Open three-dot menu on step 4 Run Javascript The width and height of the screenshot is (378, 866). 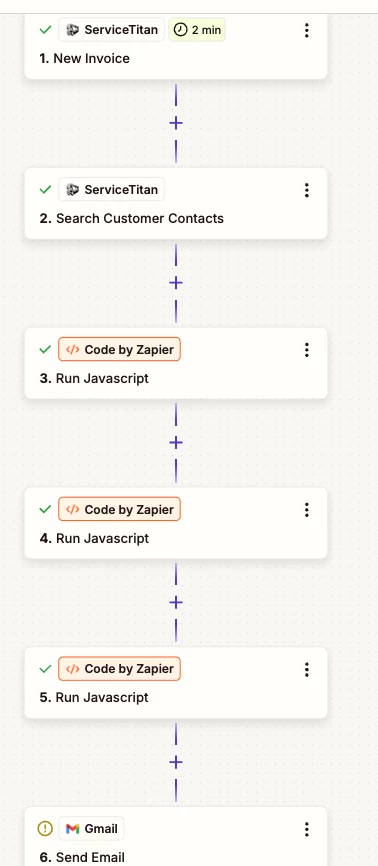coord(307,510)
